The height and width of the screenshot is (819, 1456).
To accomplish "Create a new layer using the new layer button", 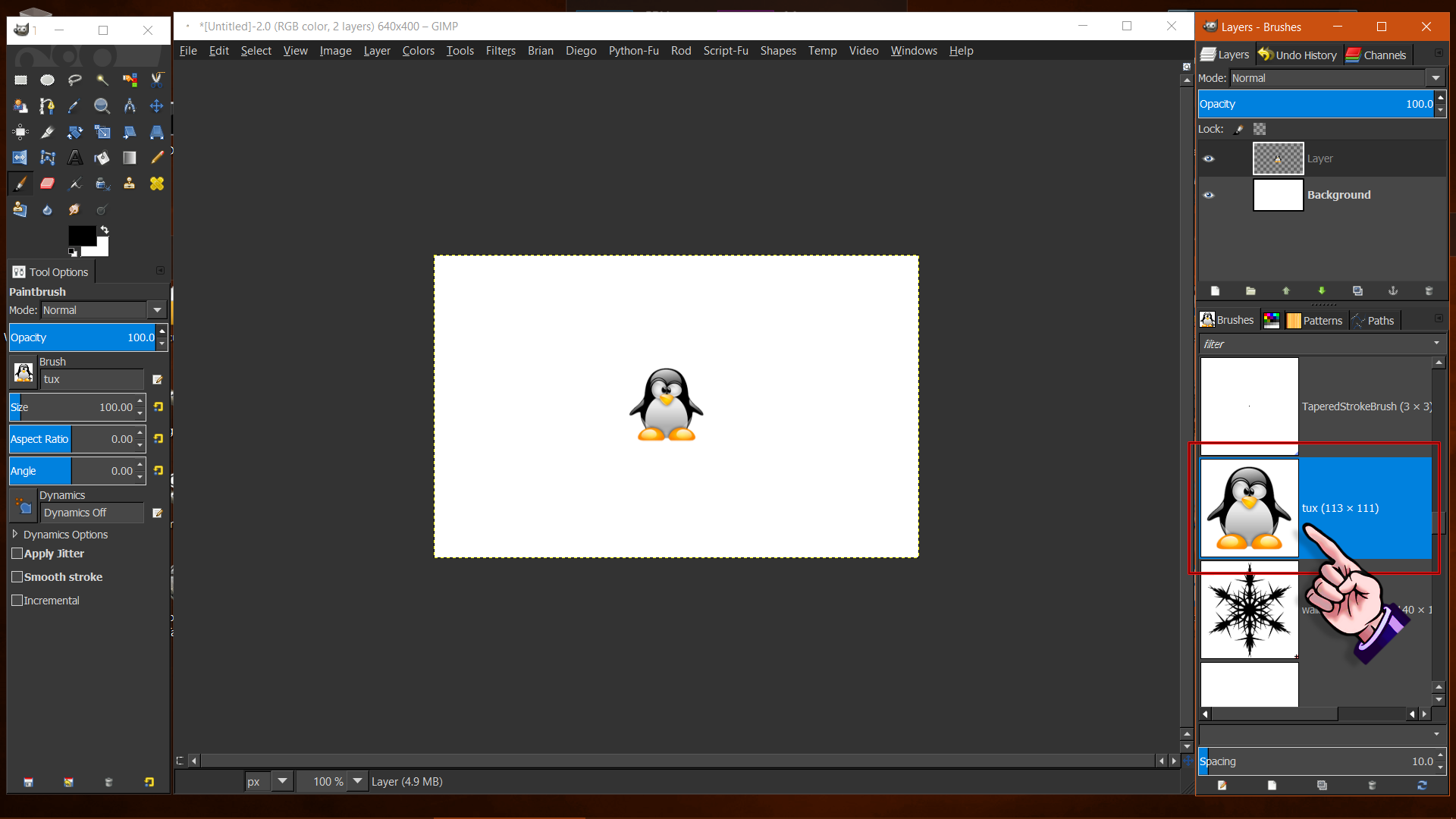I will pyautogui.click(x=1216, y=291).
